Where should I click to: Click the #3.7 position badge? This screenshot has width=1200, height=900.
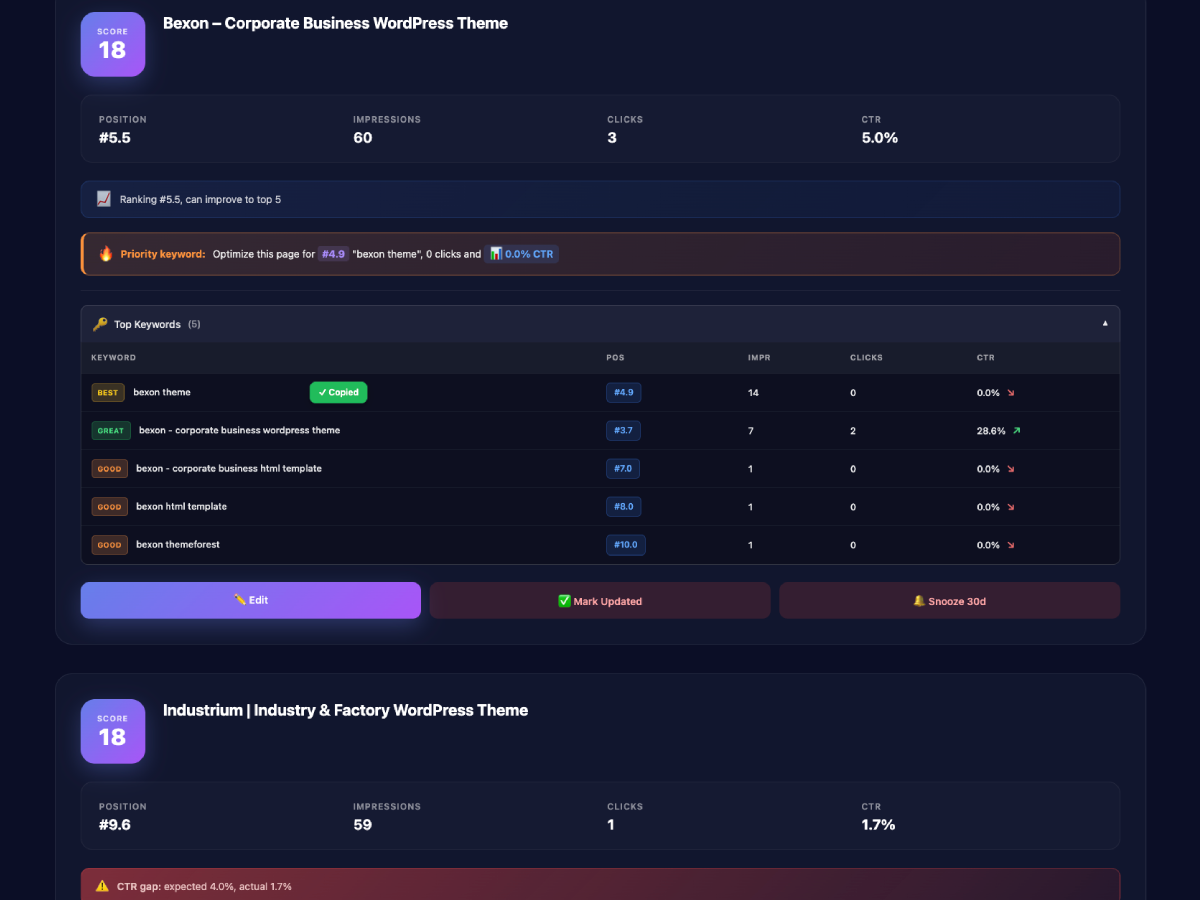pyautogui.click(x=623, y=431)
